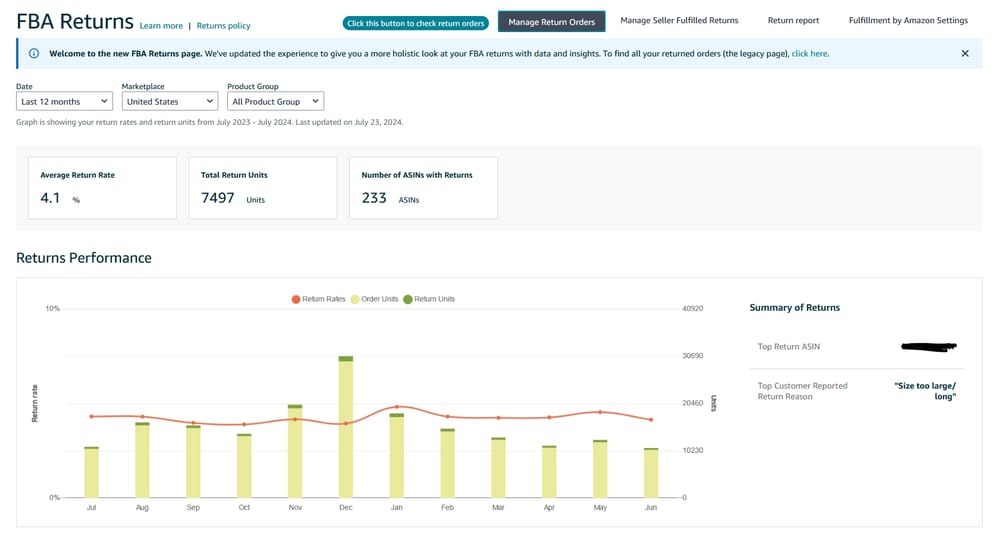Click the 'click here' legacy page link
The height and width of the screenshot is (533, 1000).
tap(809, 54)
